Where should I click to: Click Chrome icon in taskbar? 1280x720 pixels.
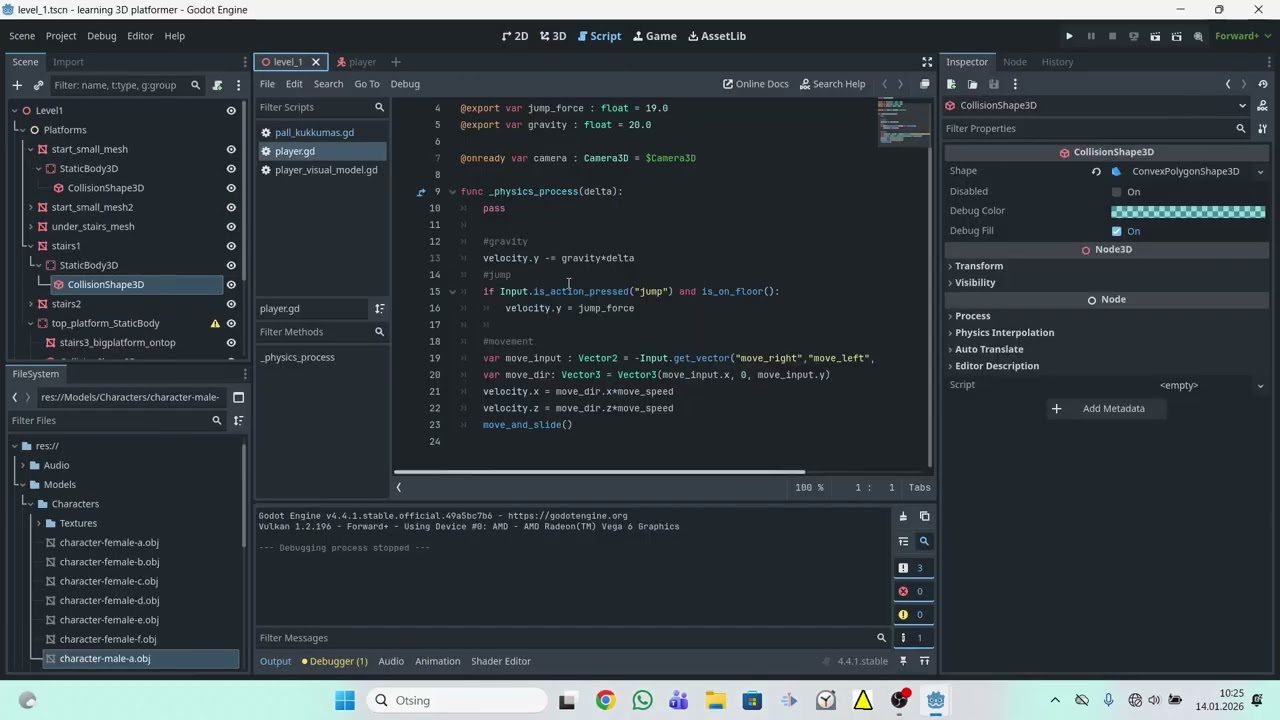coord(605,700)
